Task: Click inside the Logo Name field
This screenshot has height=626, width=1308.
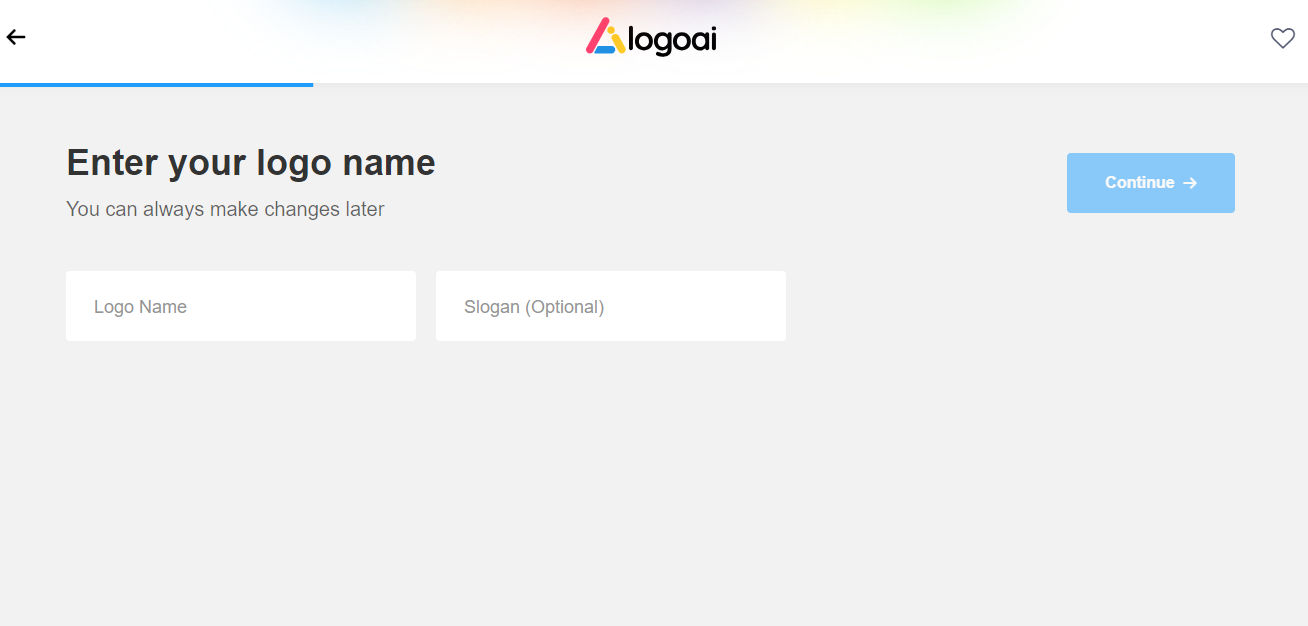Action: (240, 306)
